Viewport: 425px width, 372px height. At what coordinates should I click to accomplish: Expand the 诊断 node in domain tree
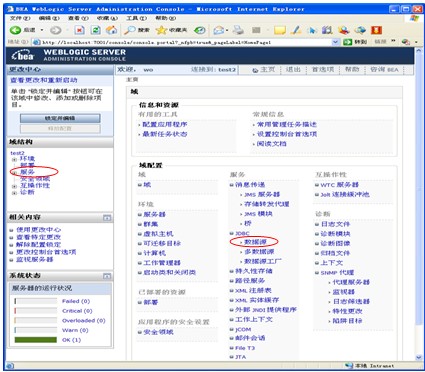pyautogui.click(x=14, y=193)
